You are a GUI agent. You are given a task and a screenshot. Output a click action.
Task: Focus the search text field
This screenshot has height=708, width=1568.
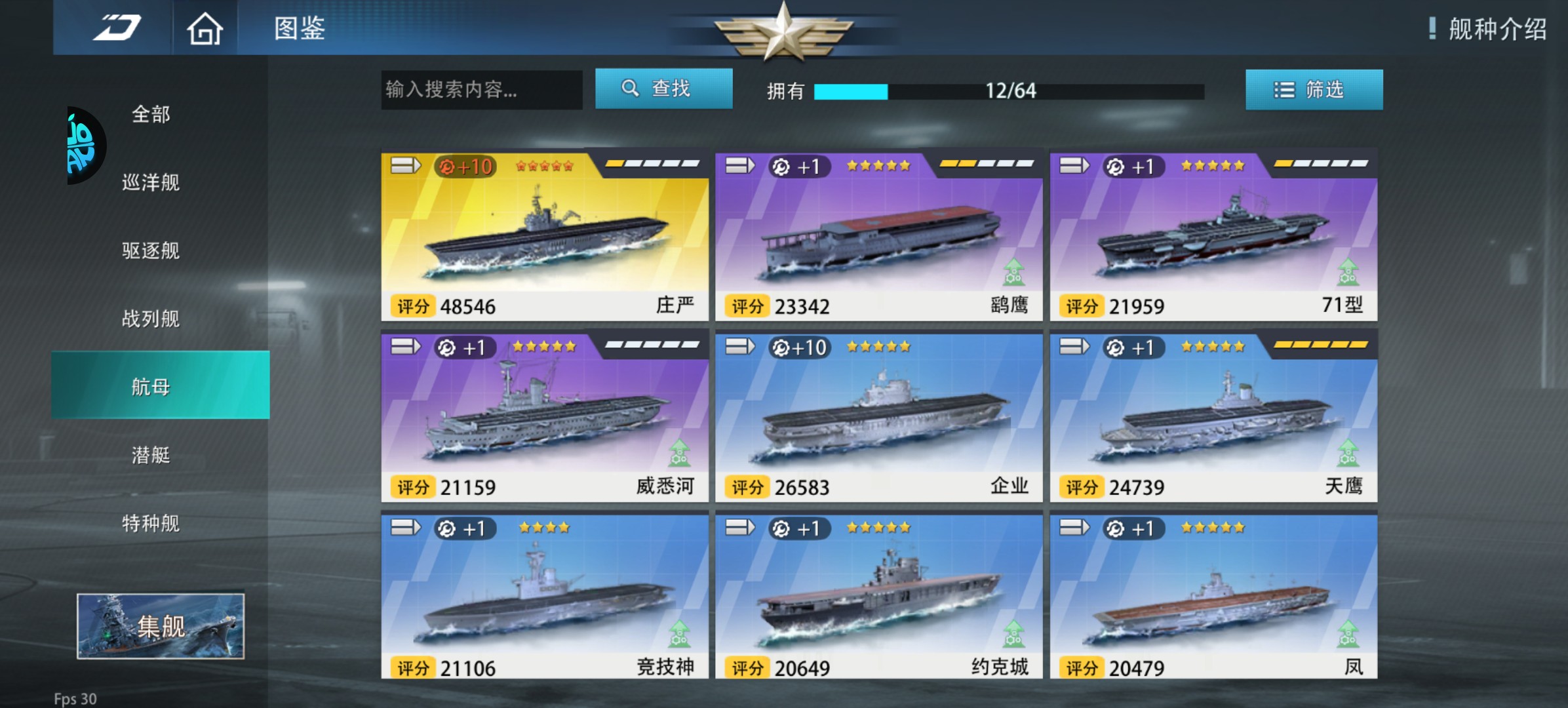click(481, 89)
